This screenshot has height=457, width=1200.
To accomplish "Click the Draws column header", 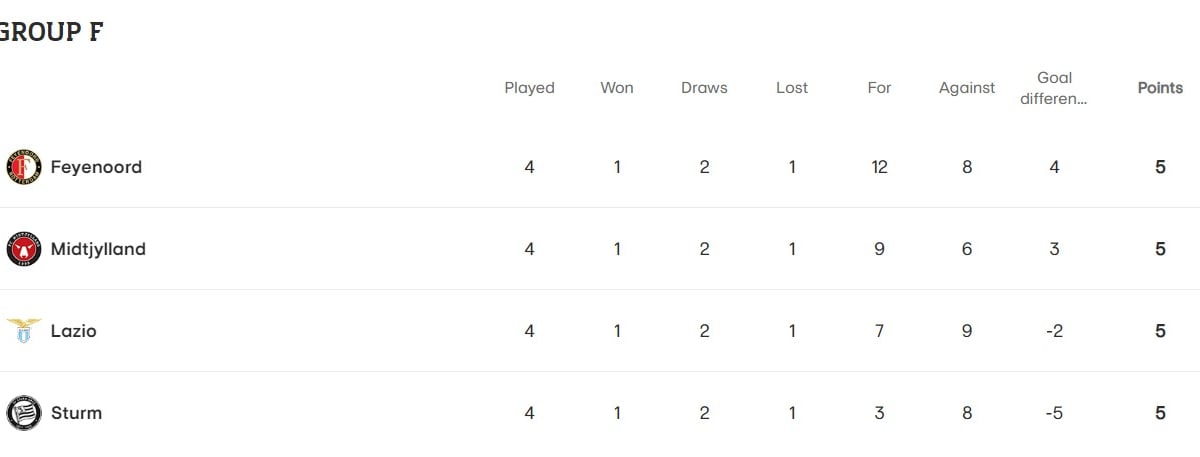I will [x=704, y=88].
